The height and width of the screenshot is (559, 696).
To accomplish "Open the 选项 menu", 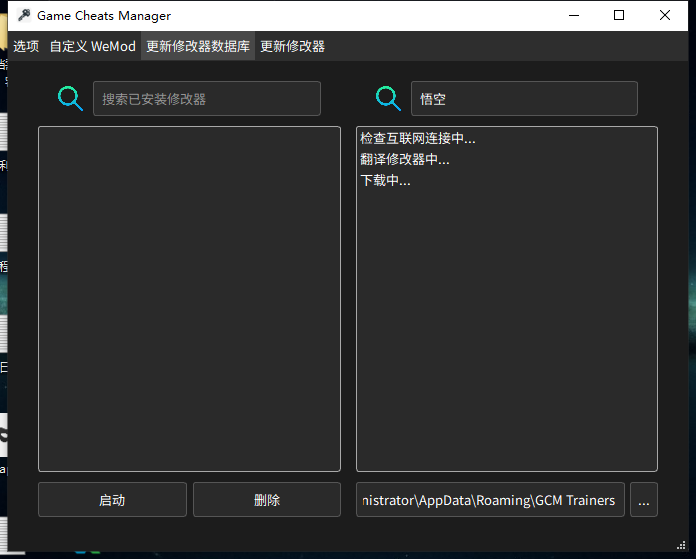I will tap(26, 46).
